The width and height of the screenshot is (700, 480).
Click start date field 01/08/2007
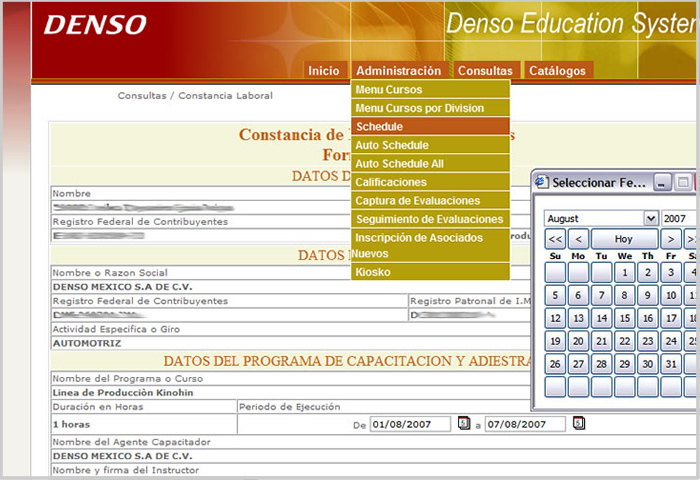(410, 424)
